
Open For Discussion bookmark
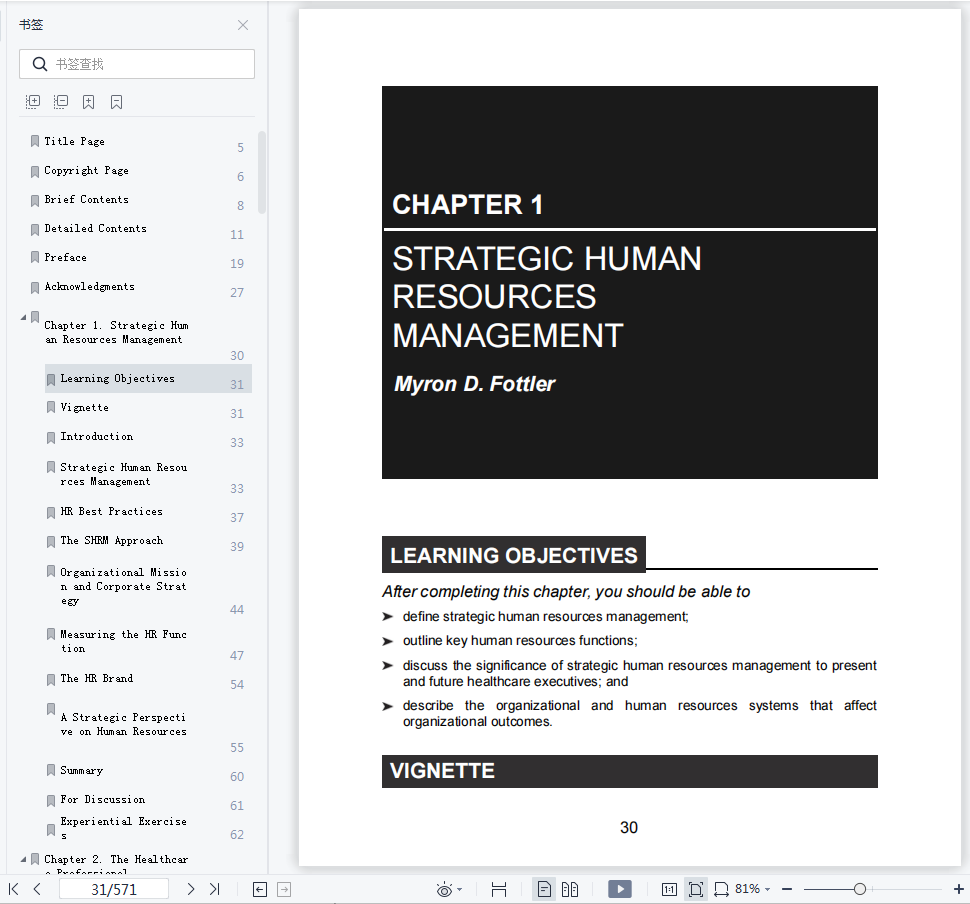click(103, 799)
